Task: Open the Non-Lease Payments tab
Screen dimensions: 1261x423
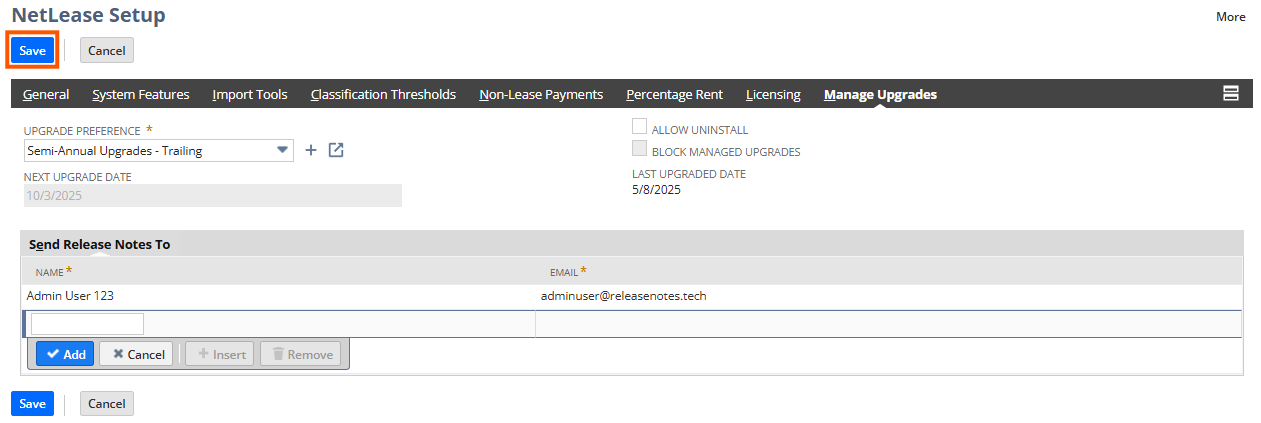Action: pos(541,94)
